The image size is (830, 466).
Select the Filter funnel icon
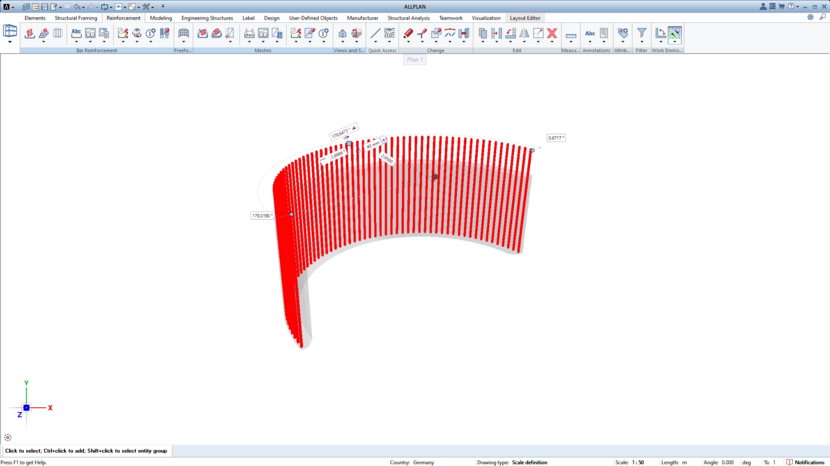click(x=642, y=33)
